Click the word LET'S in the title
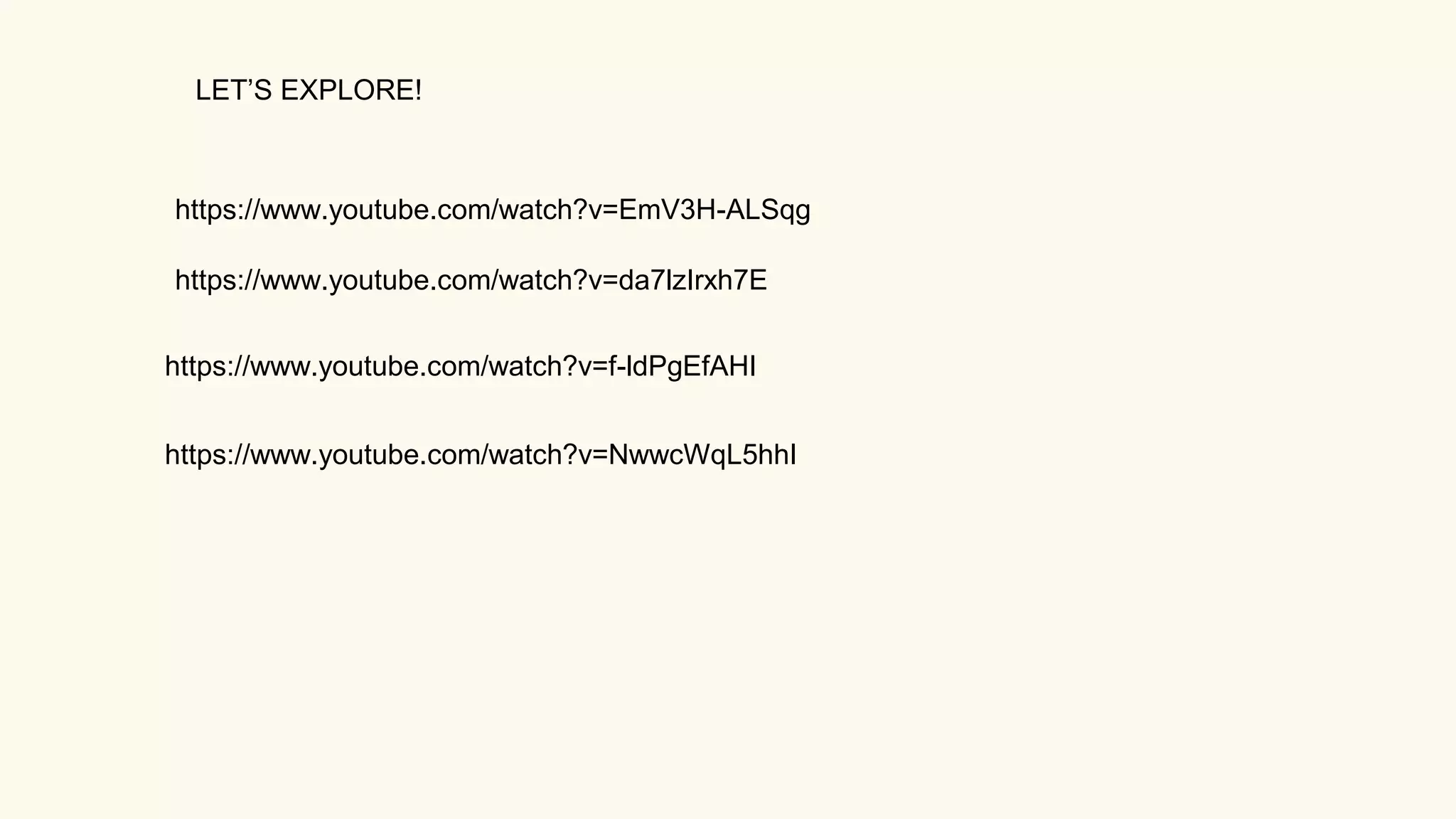 pos(234,90)
